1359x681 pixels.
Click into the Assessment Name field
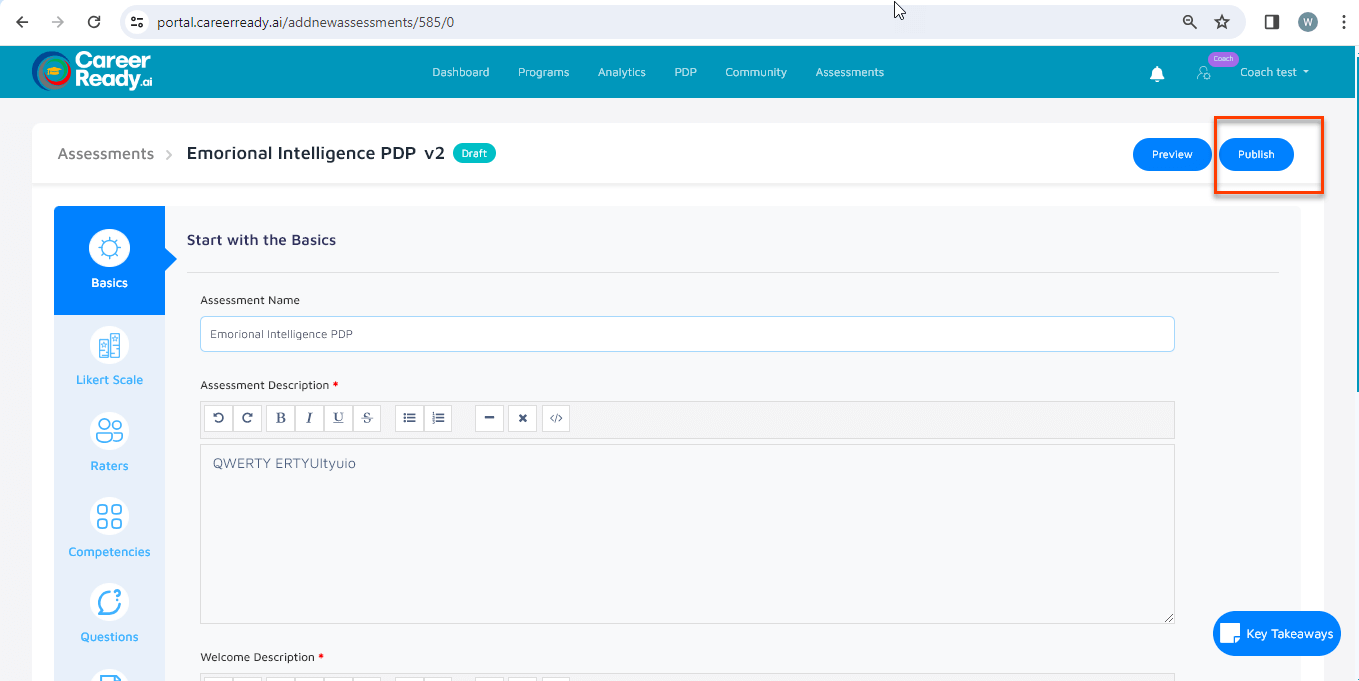click(687, 334)
